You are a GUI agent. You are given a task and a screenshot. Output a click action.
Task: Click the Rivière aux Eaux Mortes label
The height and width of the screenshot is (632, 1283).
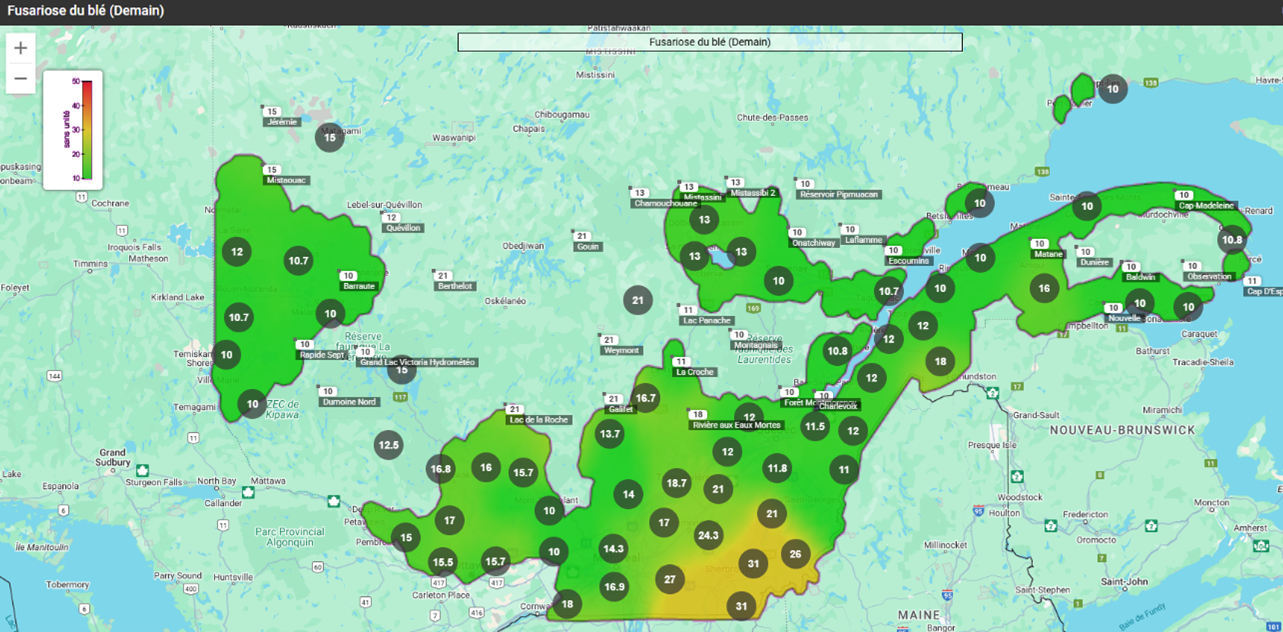click(737, 425)
